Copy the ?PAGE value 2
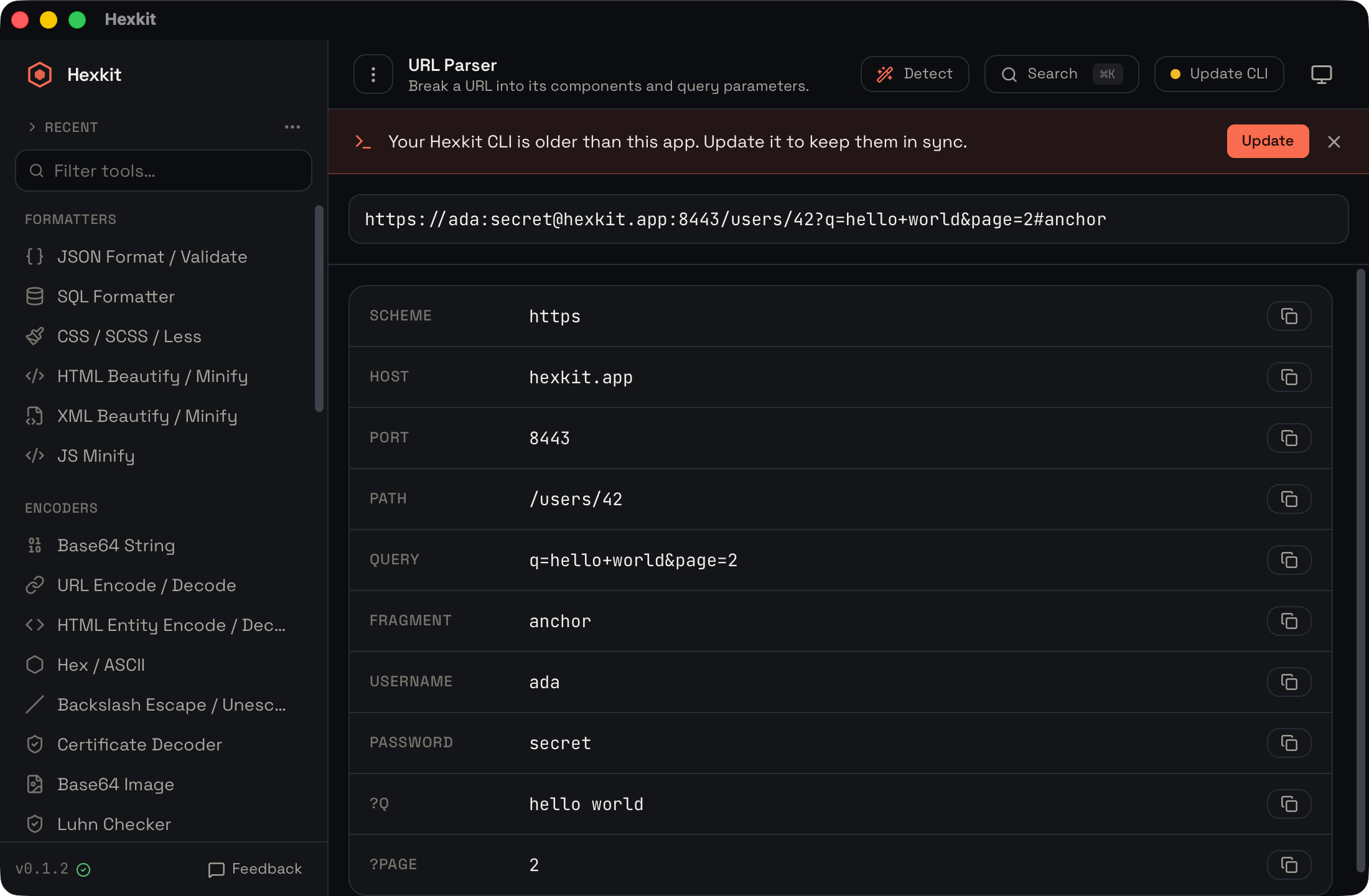1369x896 pixels. coord(1289,865)
